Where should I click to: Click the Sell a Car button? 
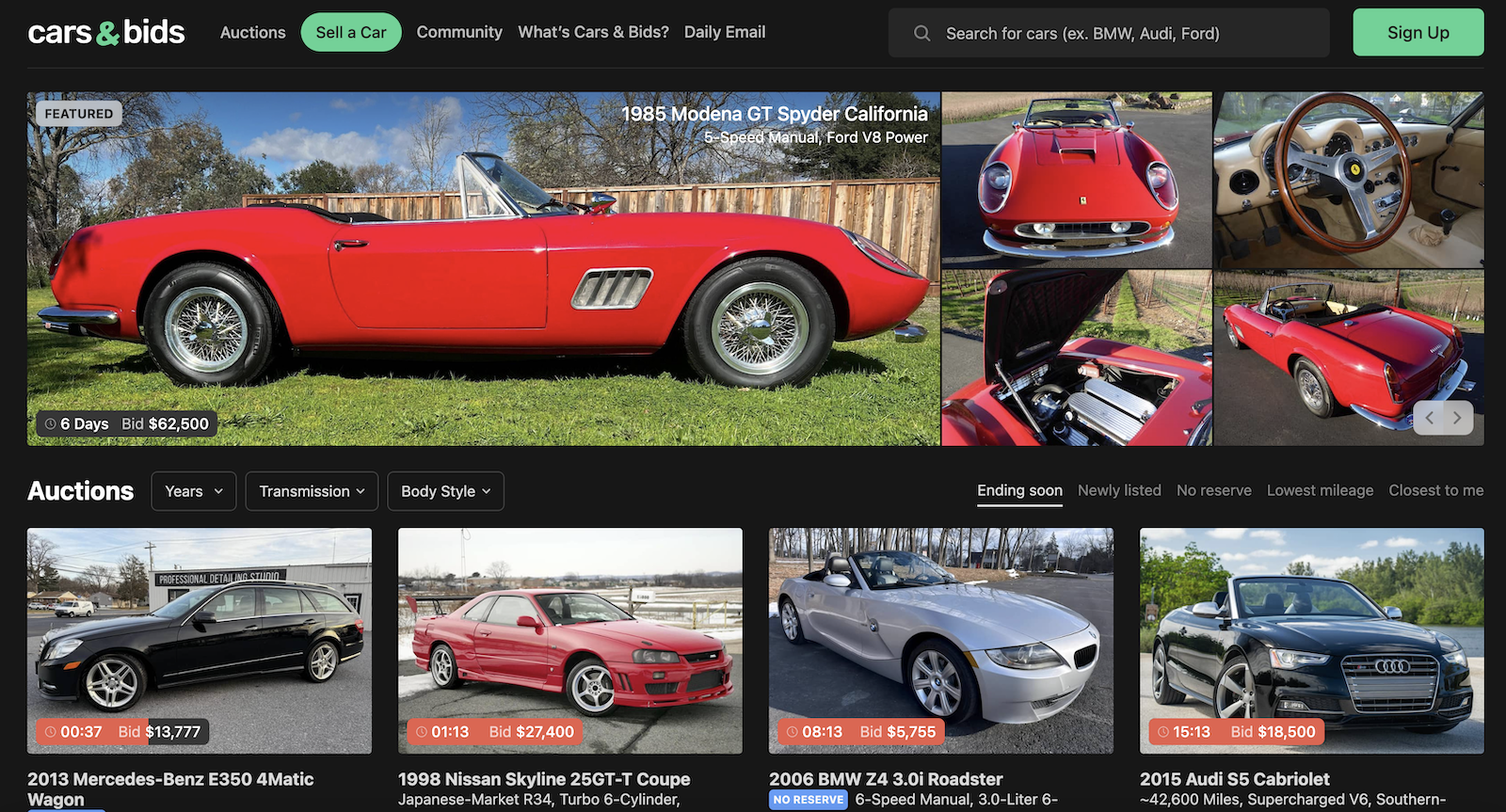pos(351,32)
